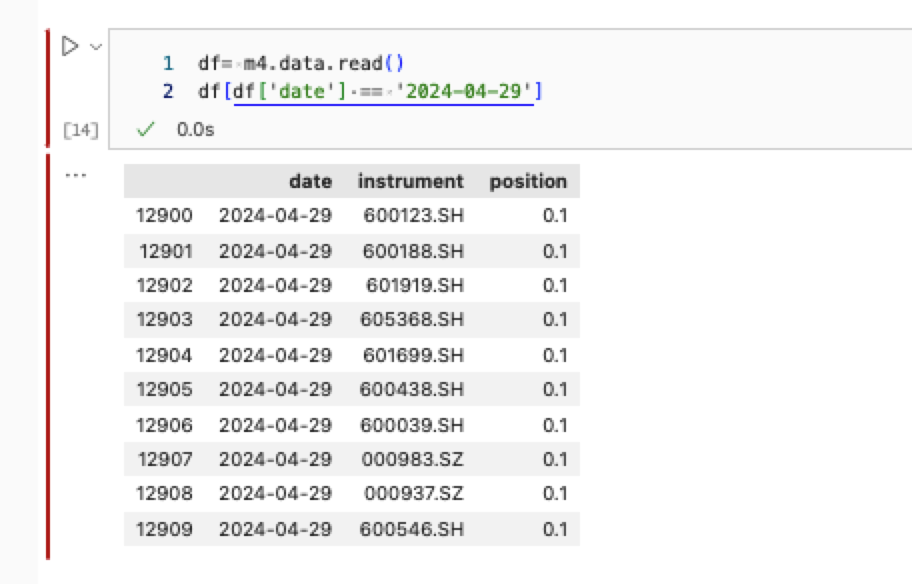Click line number 1 in the code cell
Viewport: 912px width, 584px height.
[168, 63]
